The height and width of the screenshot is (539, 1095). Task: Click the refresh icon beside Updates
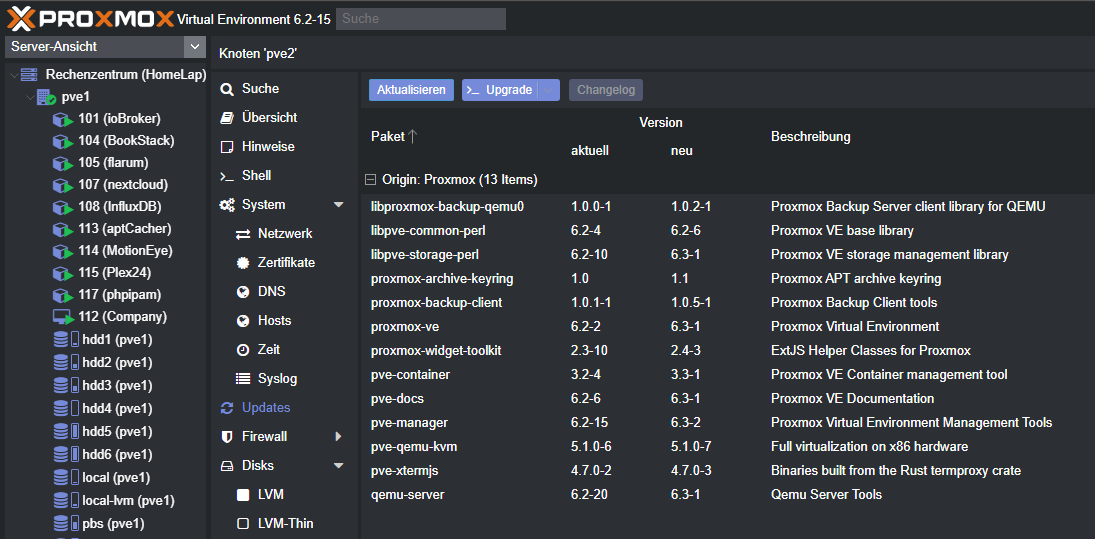click(226, 408)
